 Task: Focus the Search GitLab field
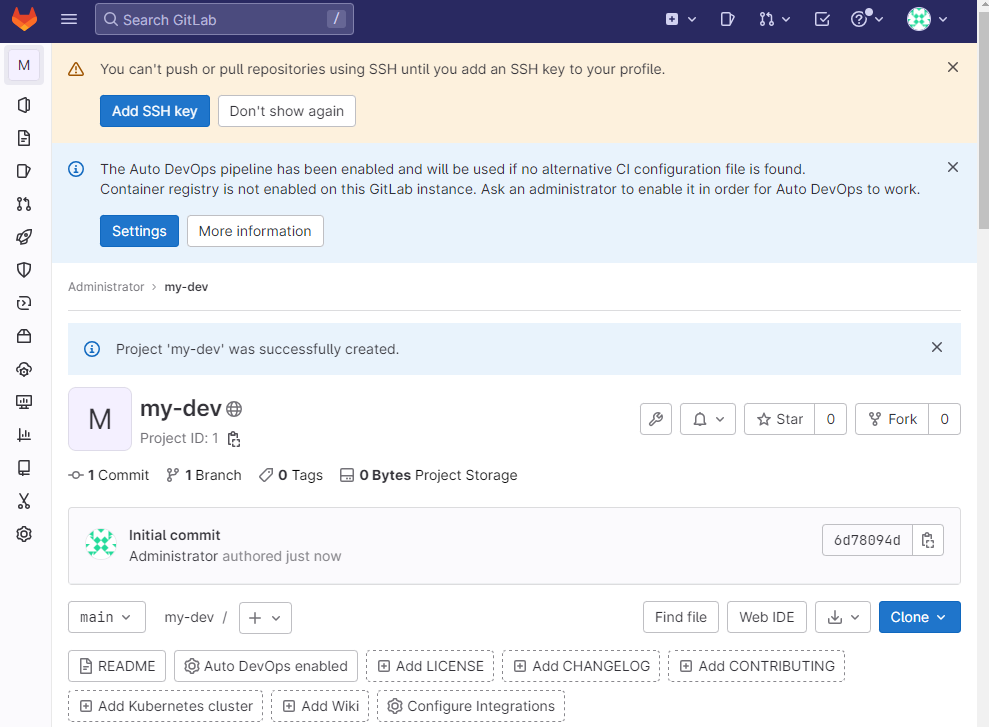[x=224, y=20]
